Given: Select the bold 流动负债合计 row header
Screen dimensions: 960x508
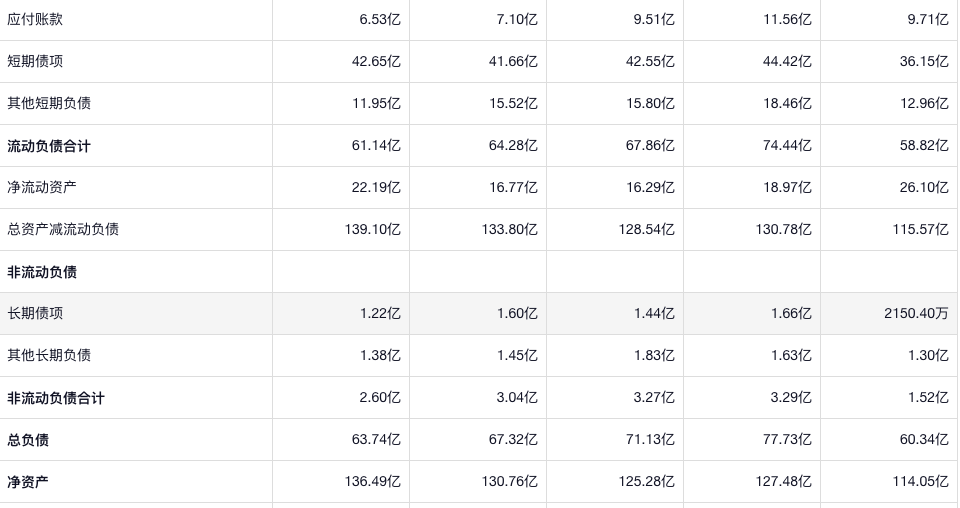Looking at the screenshot, I should [49, 146].
